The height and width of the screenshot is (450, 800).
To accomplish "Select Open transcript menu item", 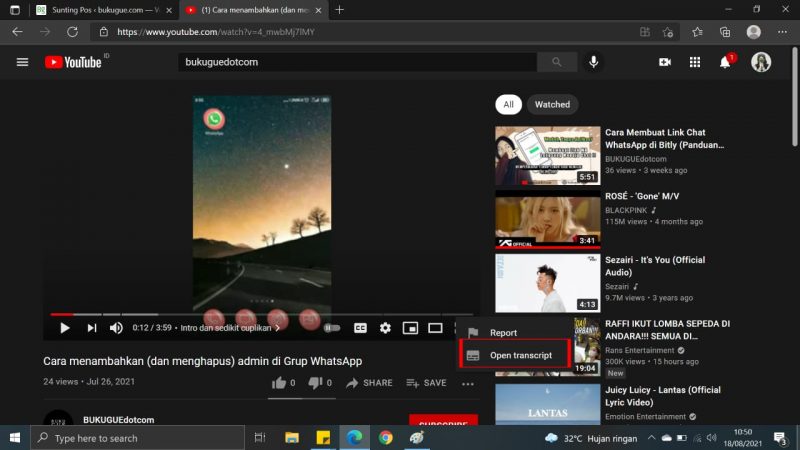I will (515, 355).
